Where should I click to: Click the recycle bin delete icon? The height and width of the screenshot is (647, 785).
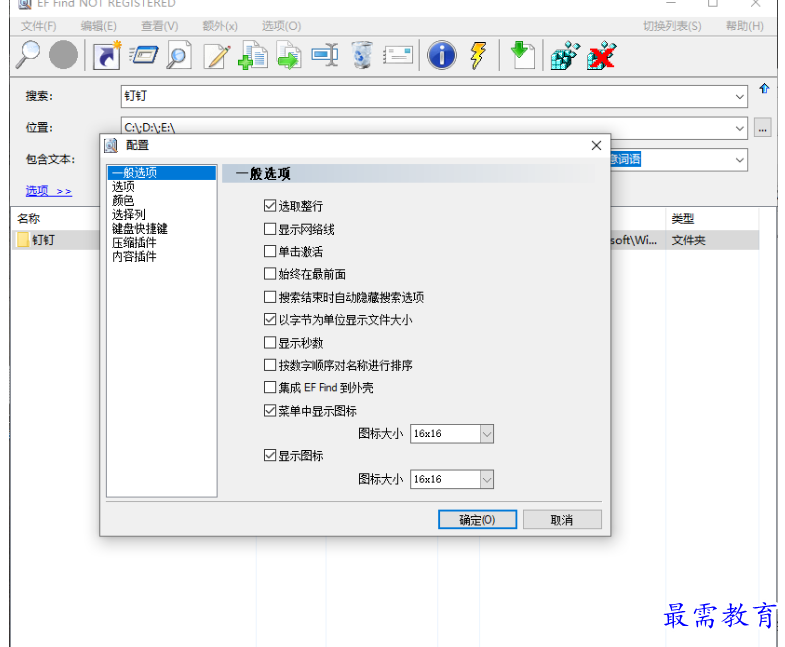362,54
